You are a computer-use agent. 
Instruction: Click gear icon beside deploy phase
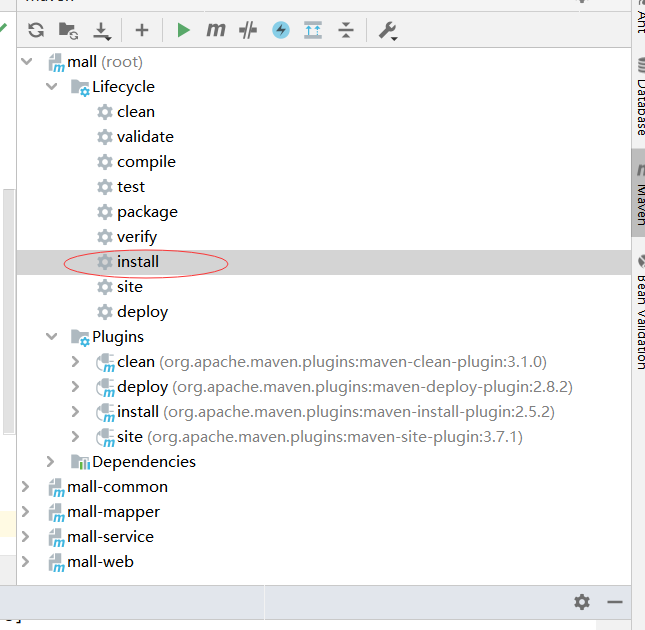click(x=104, y=312)
